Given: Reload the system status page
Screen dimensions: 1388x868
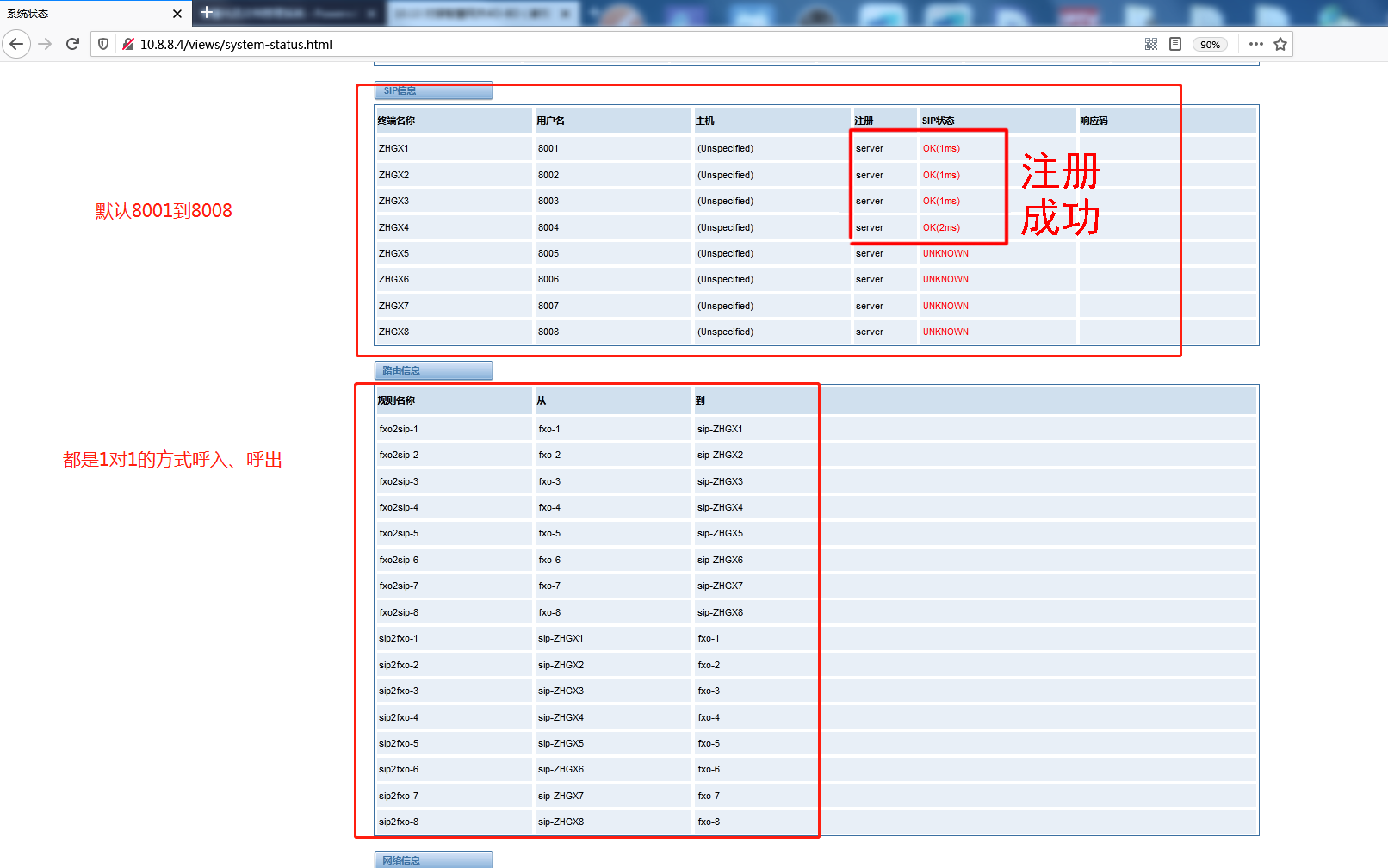Looking at the screenshot, I should click(x=72, y=44).
